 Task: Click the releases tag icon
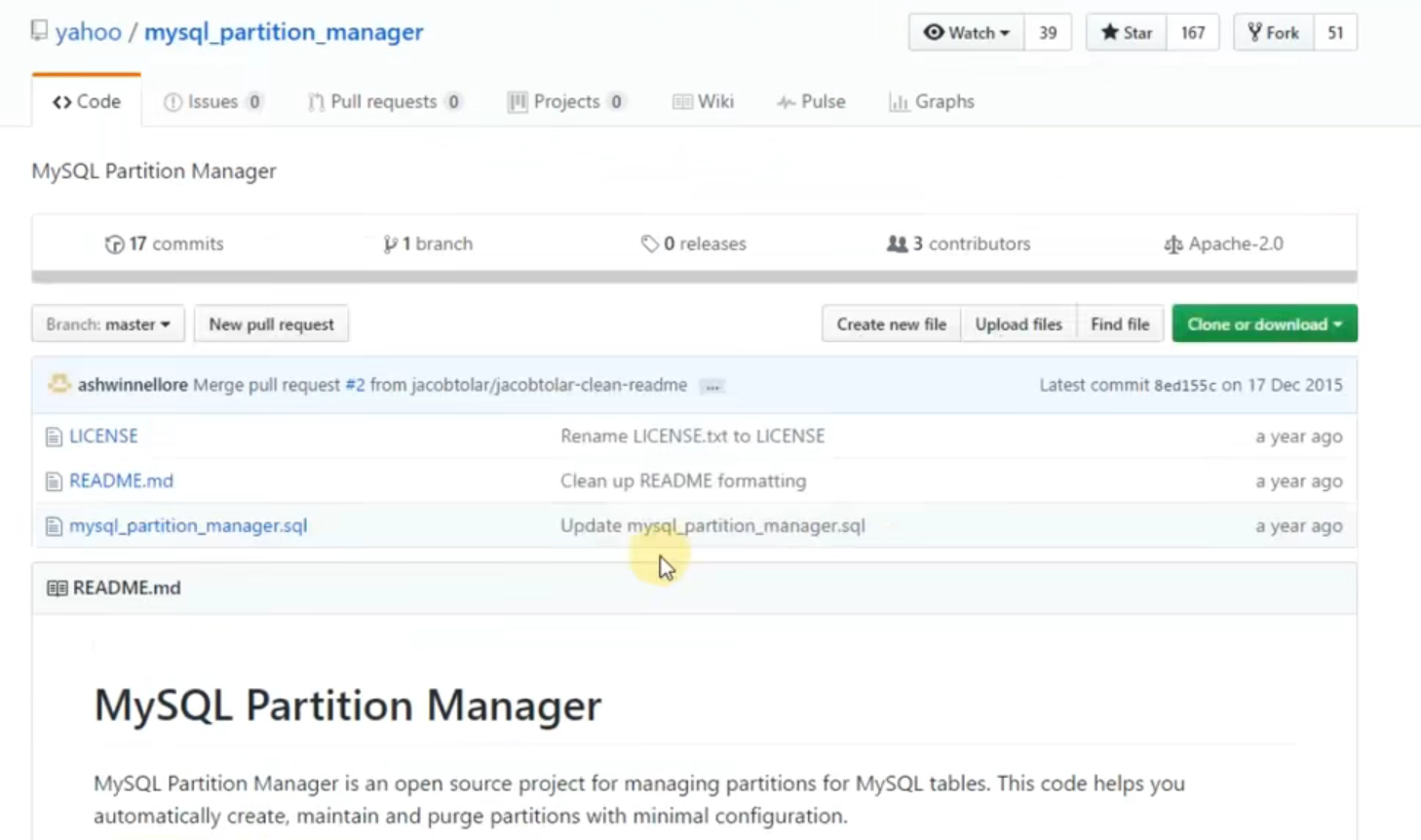pyautogui.click(x=650, y=245)
